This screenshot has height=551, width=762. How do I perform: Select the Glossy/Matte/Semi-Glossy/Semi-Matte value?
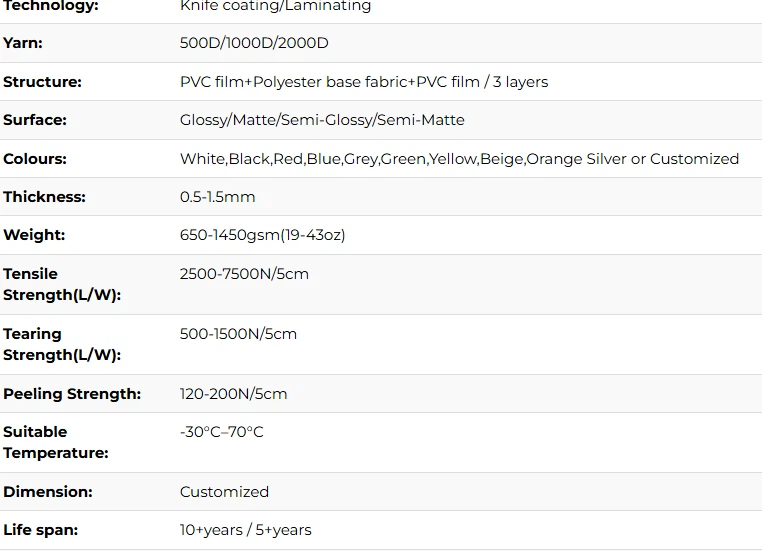(322, 120)
